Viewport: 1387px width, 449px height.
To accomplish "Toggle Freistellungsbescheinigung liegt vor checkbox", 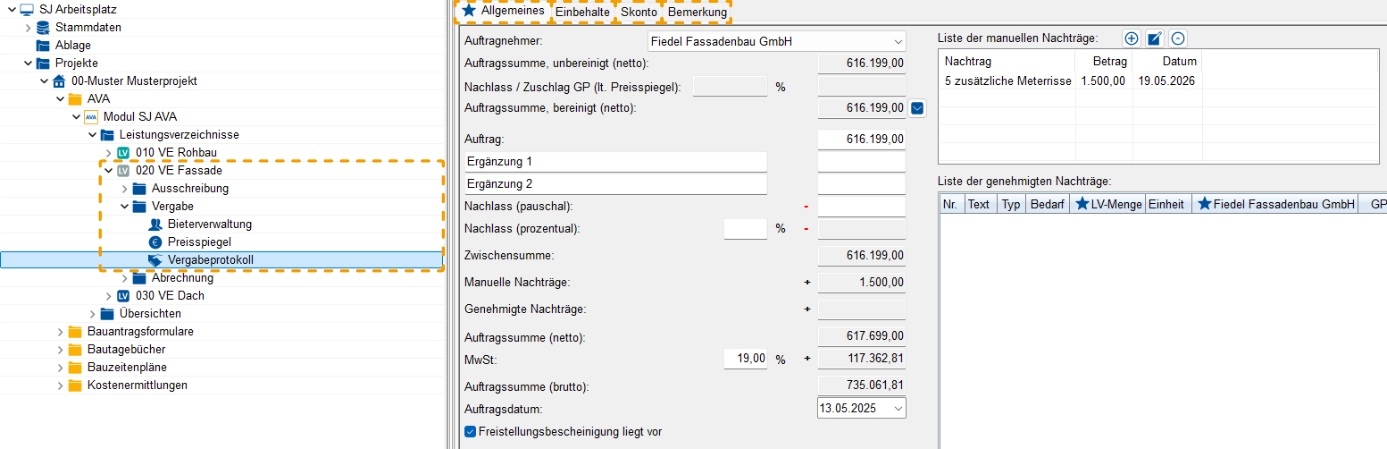I will tap(471, 432).
